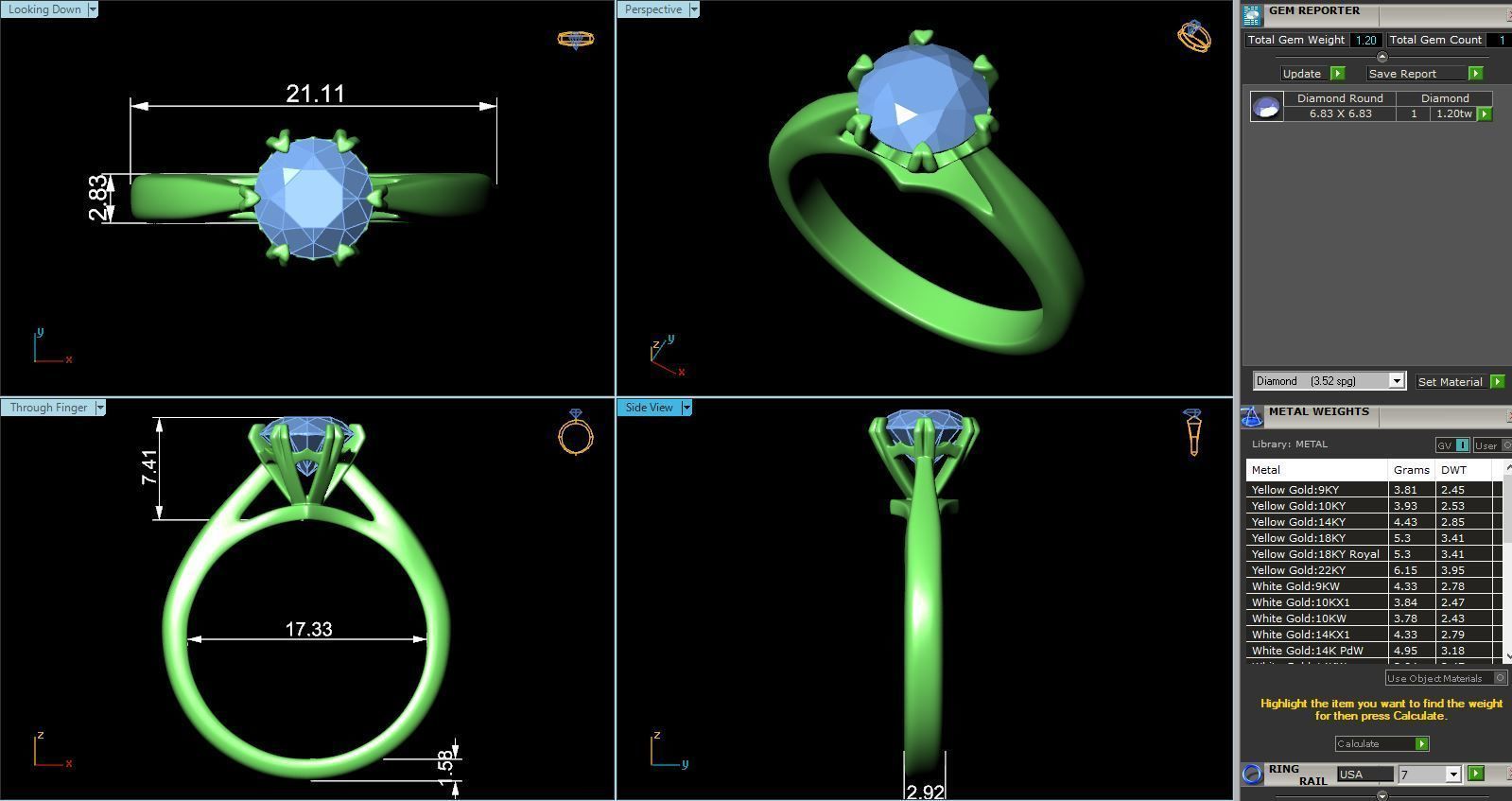Click the green arrow next to Set Material
Image resolution: width=1512 pixels, height=801 pixels.
pyautogui.click(x=1497, y=382)
